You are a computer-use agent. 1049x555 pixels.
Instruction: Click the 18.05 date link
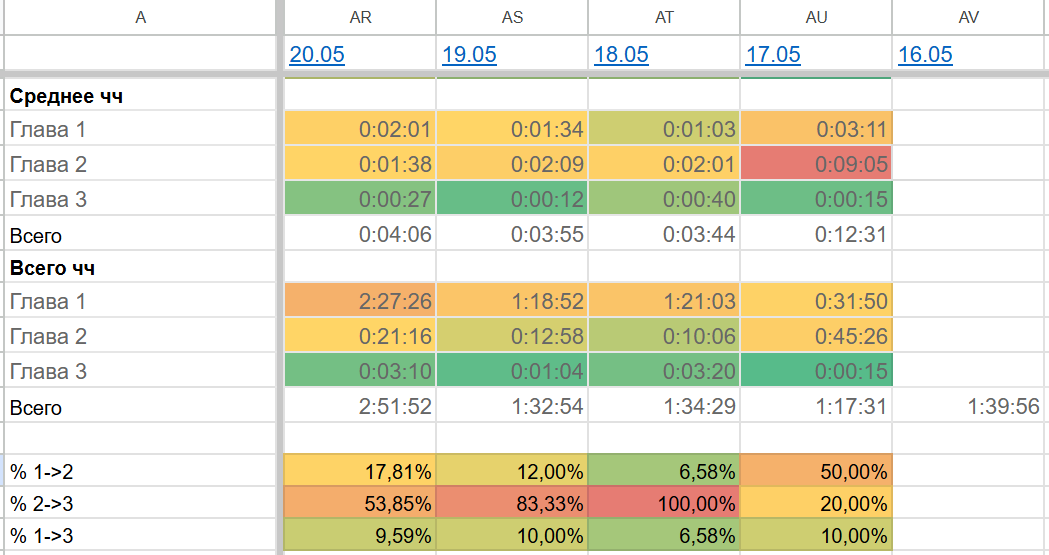tap(621, 54)
